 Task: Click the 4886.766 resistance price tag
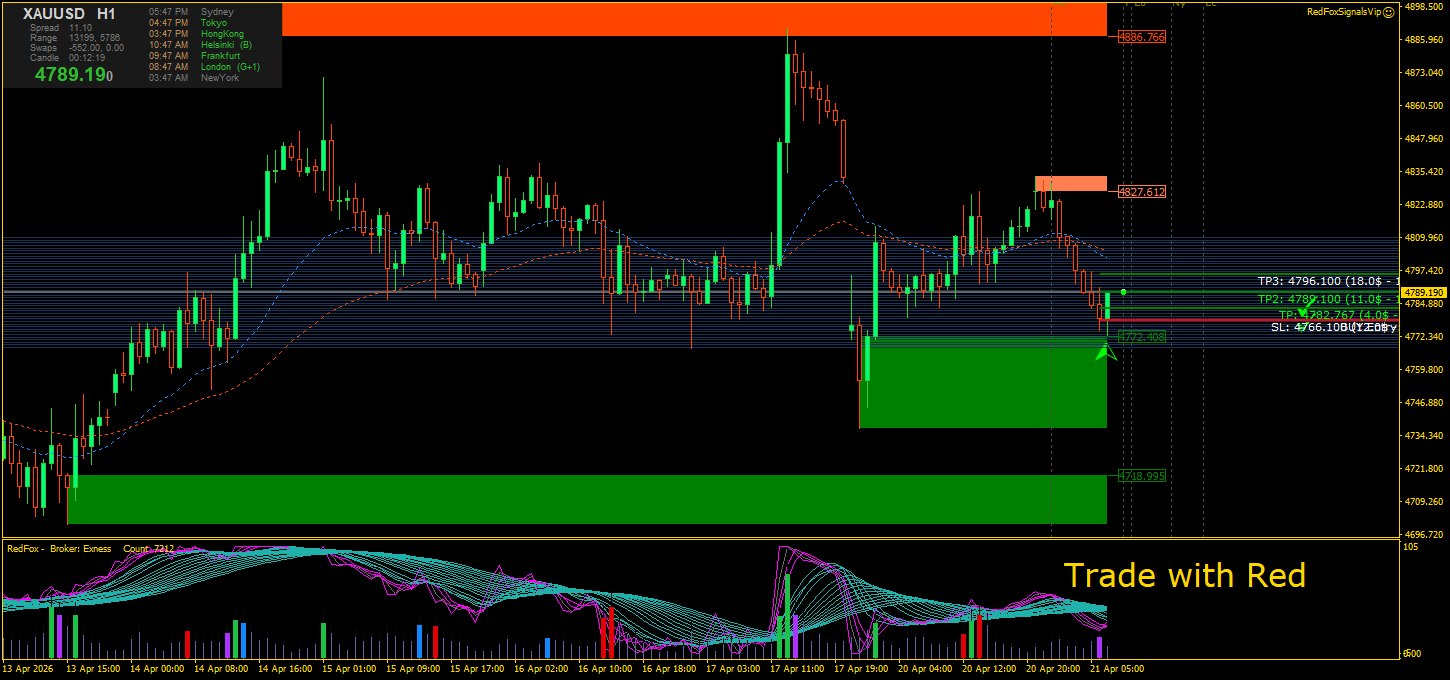tap(1141, 37)
